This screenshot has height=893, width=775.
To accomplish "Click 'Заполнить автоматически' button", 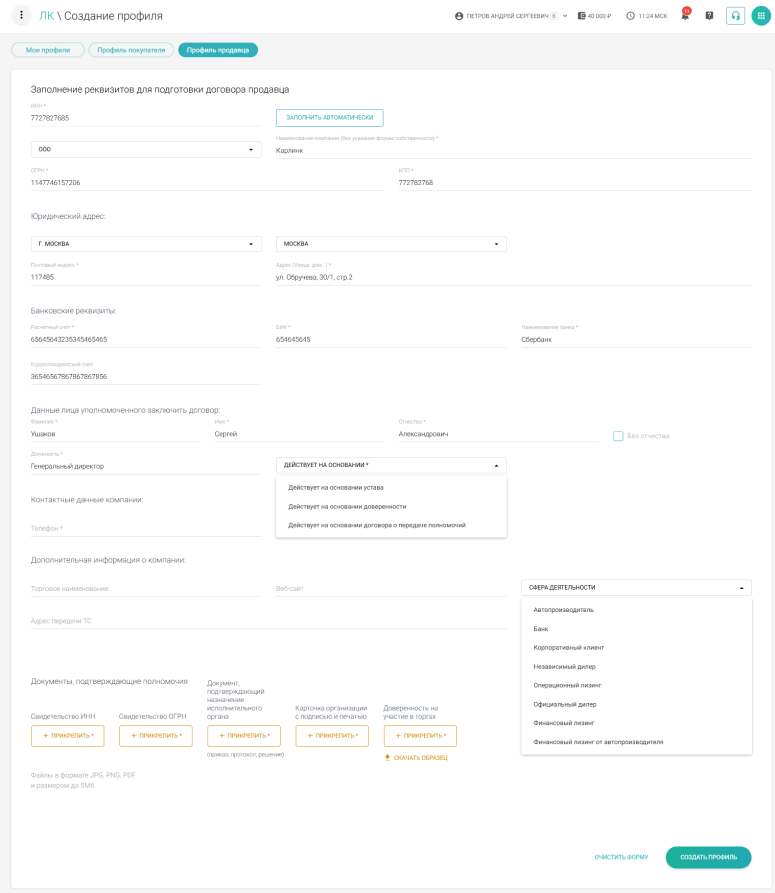I will tap(329, 118).
